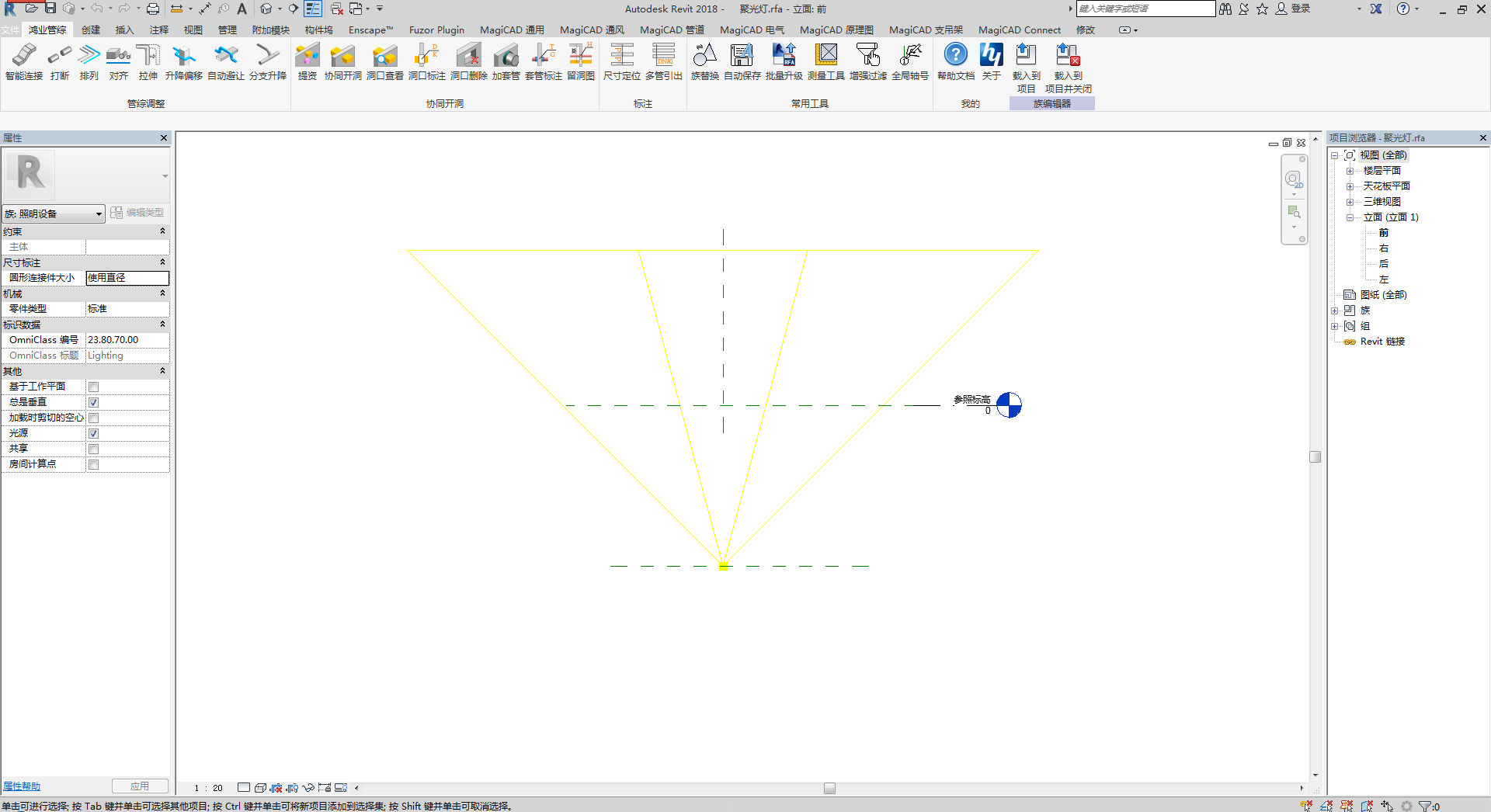Screen dimensions: 1491x812
Task: Open the 提资 tool in ribbon
Action: tap(308, 62)
